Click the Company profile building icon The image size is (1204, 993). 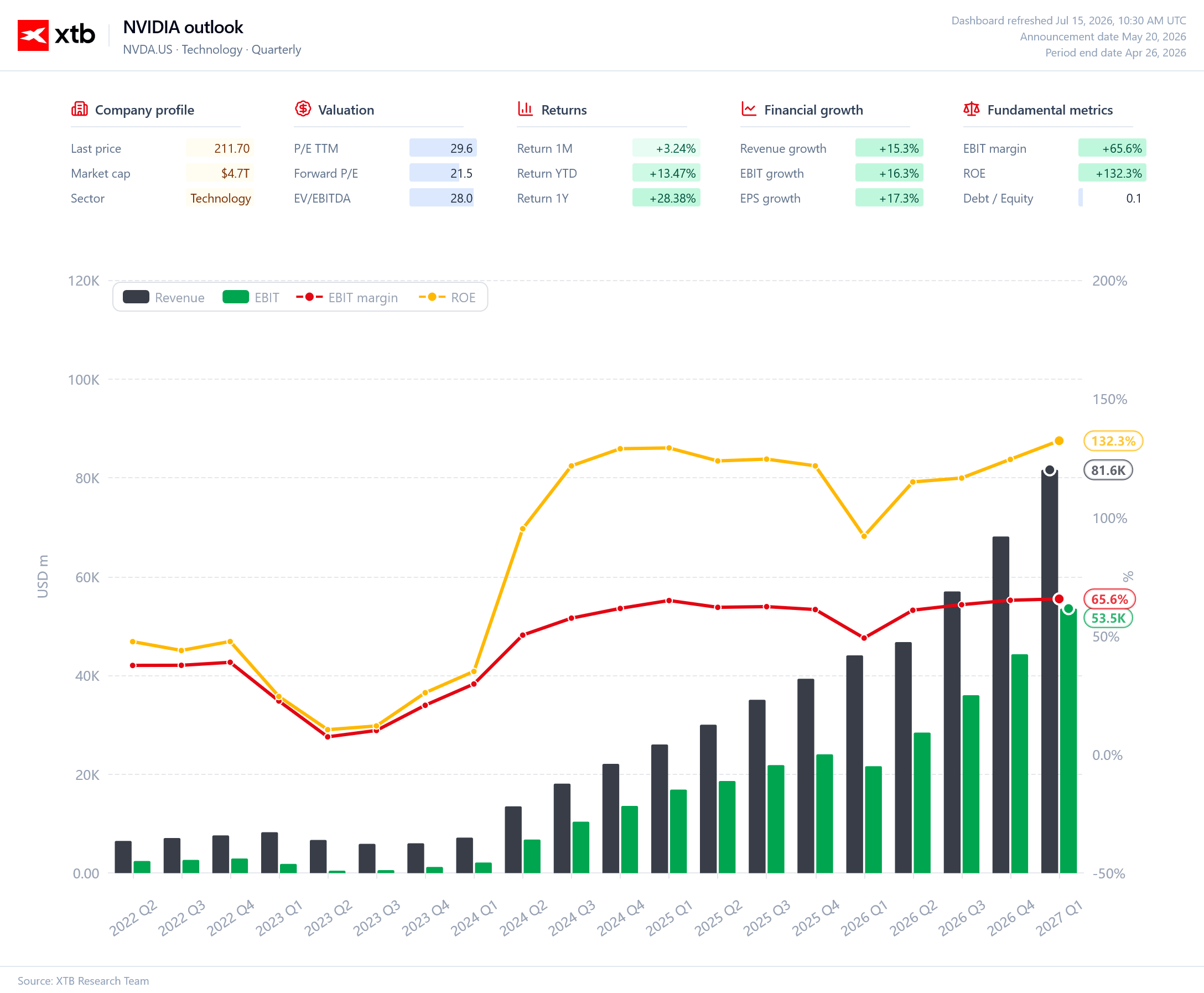click(x=80, y=108)
